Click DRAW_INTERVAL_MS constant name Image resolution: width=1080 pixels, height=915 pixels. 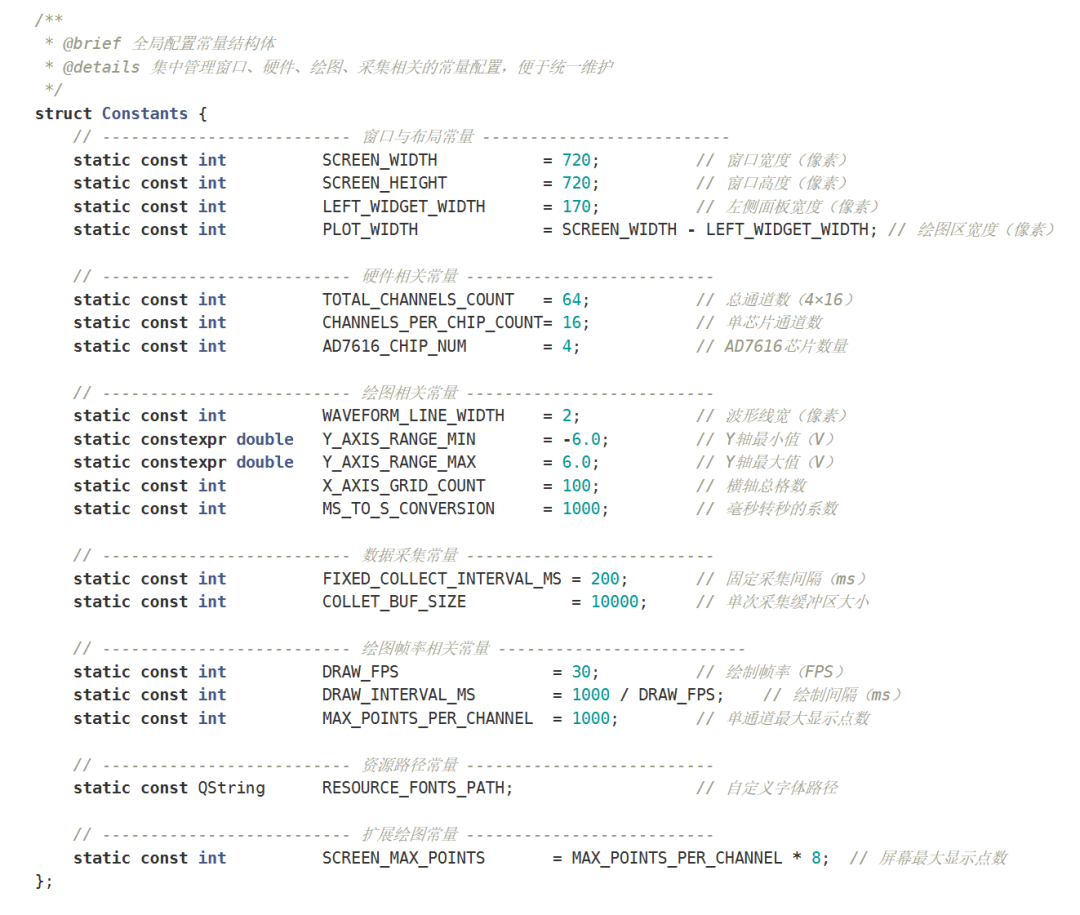(399, 695)
